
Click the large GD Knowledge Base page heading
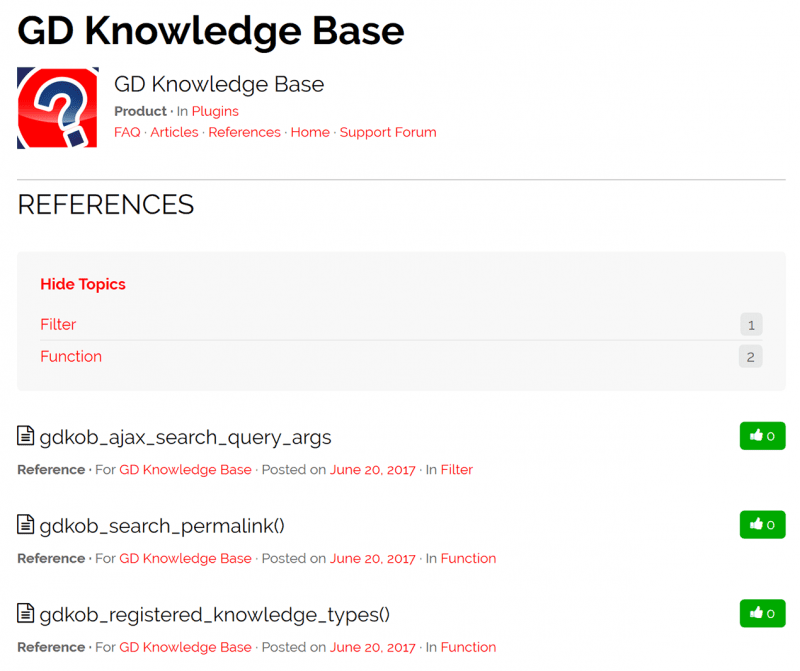[x=211, y=32]
